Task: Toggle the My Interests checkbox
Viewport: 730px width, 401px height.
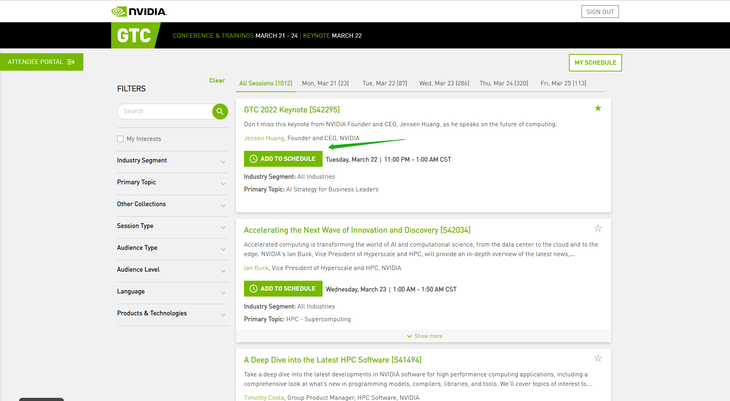Action: 120,139
